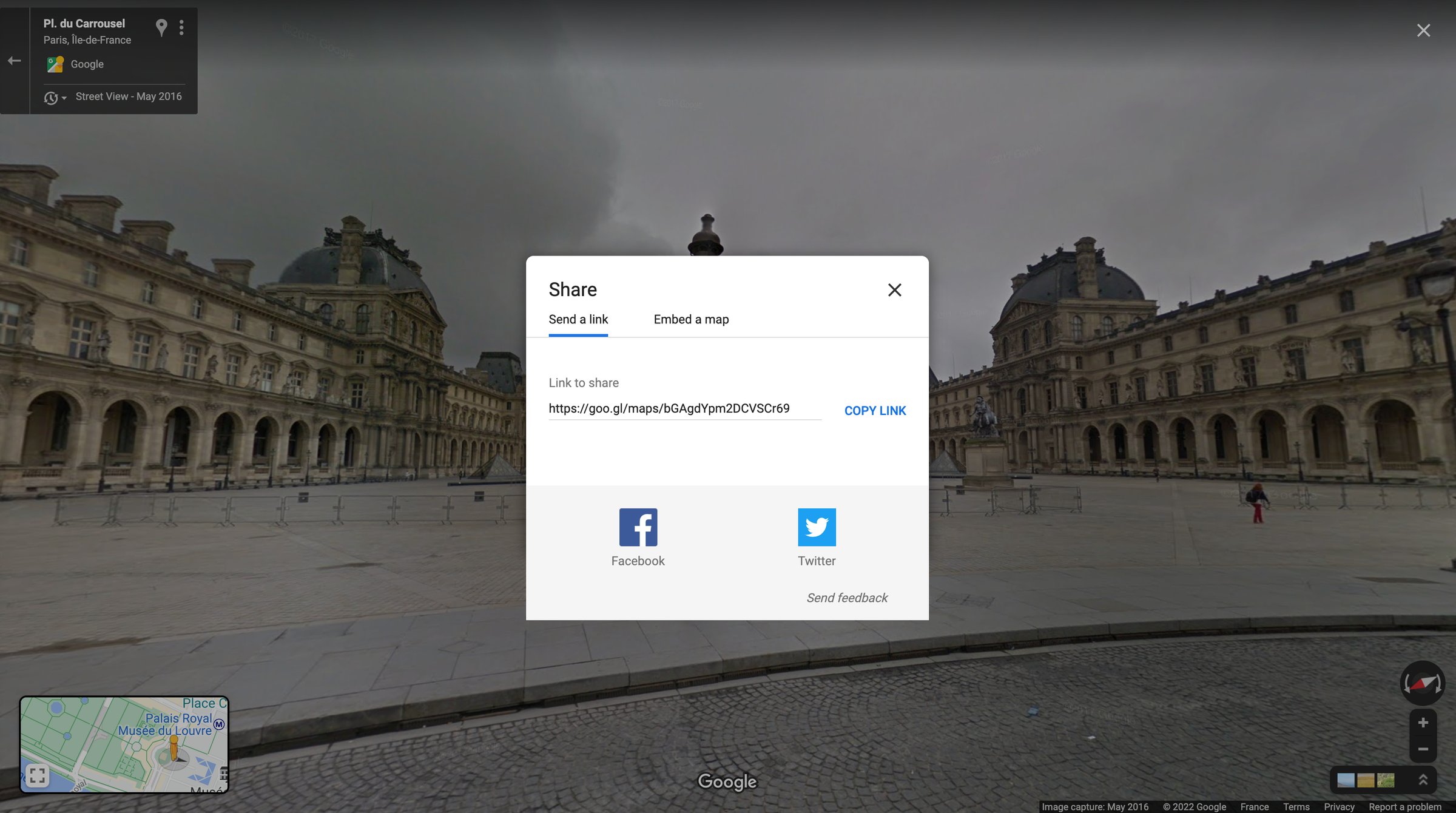Screen dimensions: 1456x813
Task: Click the Send feedback link
Action: [847, 598]
